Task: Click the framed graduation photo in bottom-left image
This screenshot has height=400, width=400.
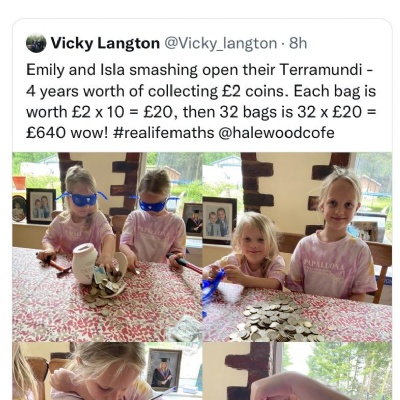Action: click(x=164, y=369)
